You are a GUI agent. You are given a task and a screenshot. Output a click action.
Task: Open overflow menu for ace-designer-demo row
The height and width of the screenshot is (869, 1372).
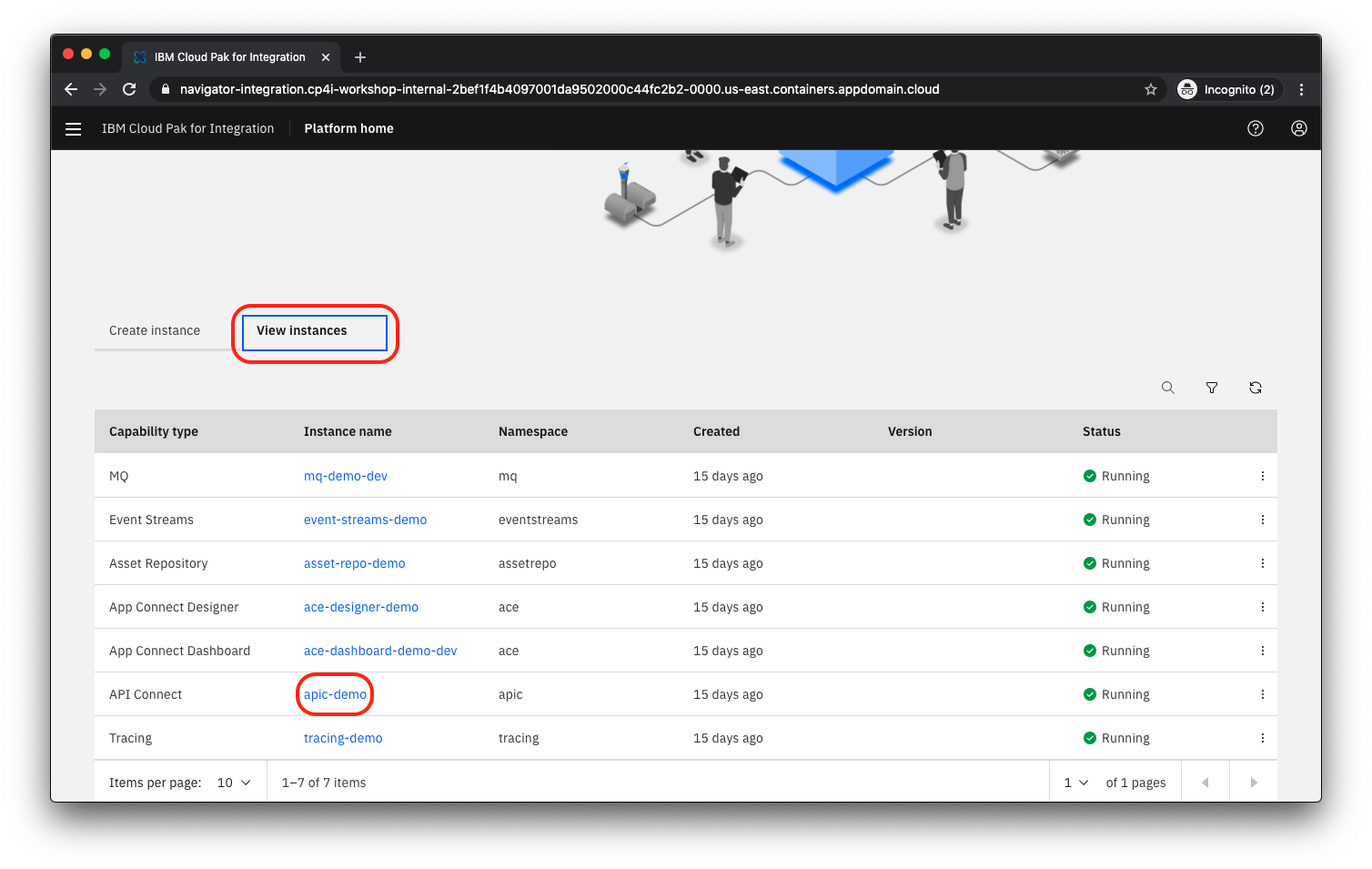point(1263,607)
